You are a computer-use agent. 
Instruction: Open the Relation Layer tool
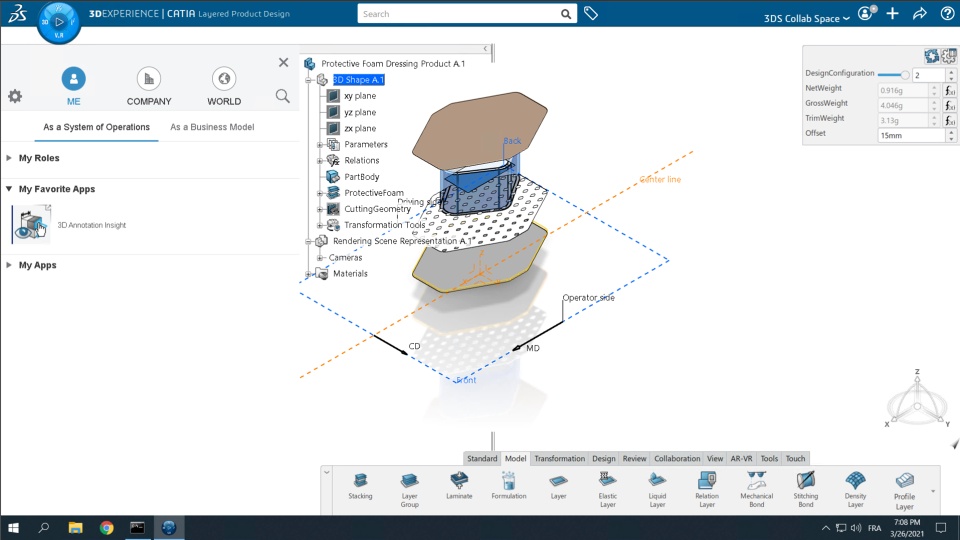click(707, 490)
